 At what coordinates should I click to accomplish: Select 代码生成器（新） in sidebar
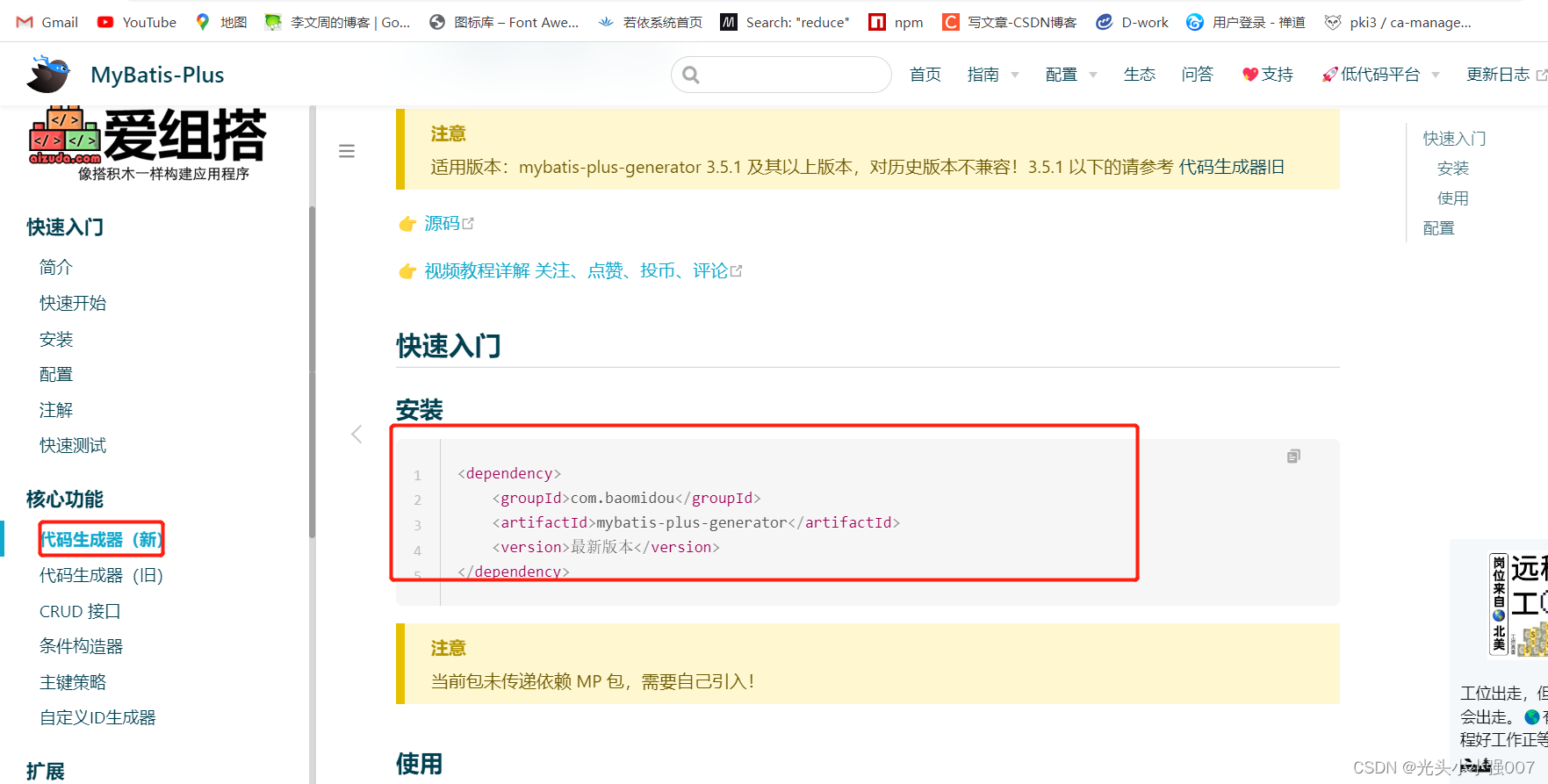pyautogui.click(x=102, y=539)
